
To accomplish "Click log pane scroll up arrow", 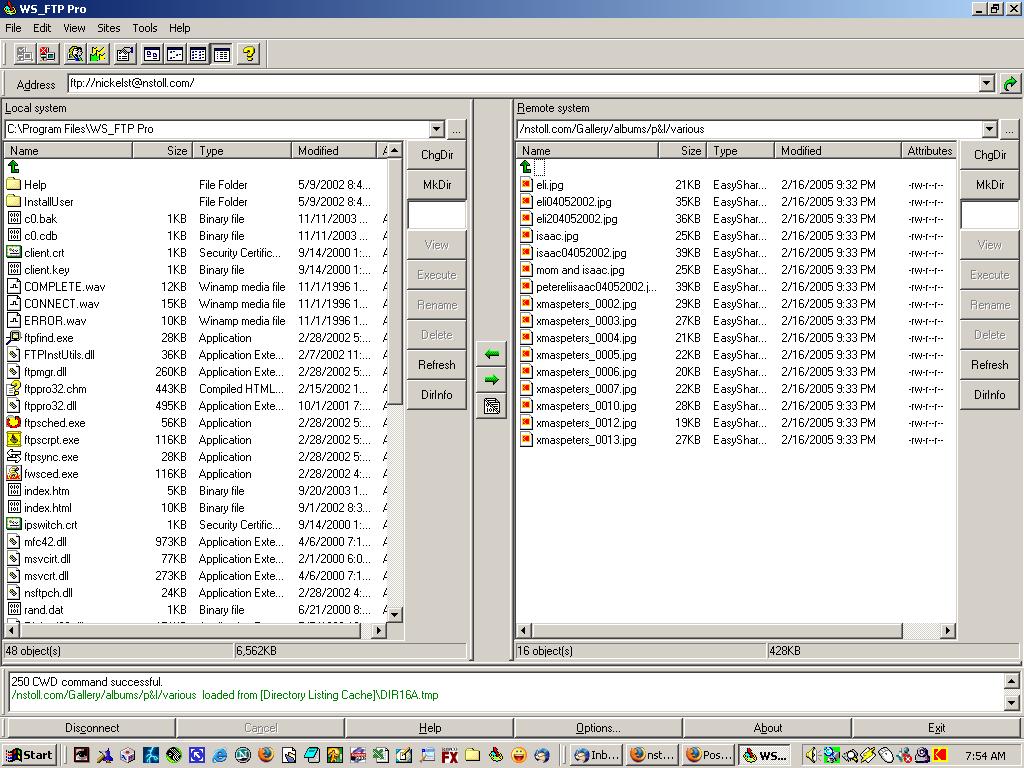I will point(1012,681).
